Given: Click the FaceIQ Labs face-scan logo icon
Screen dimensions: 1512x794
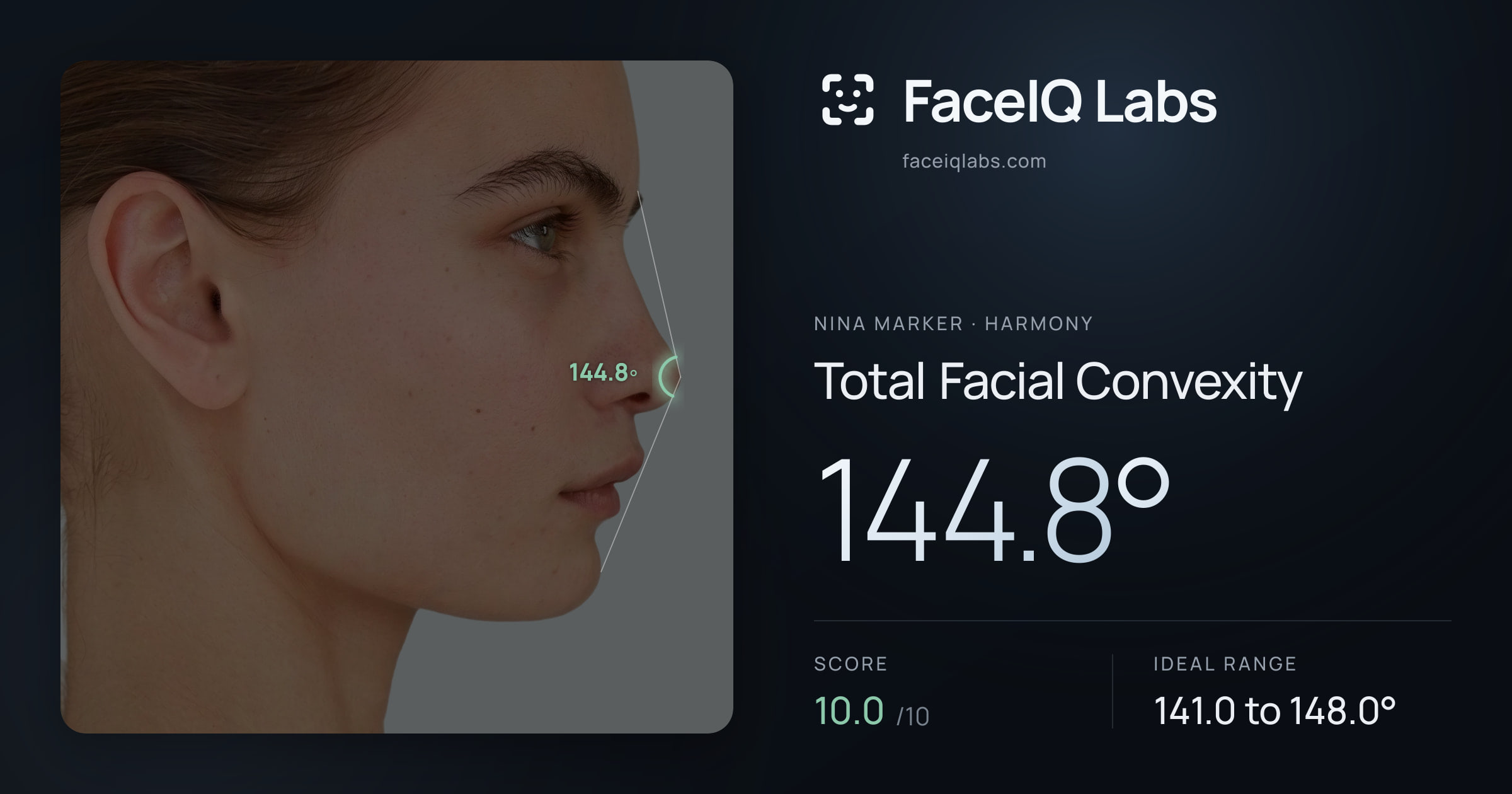Looking at the screenshot, I should coord(848,100).
